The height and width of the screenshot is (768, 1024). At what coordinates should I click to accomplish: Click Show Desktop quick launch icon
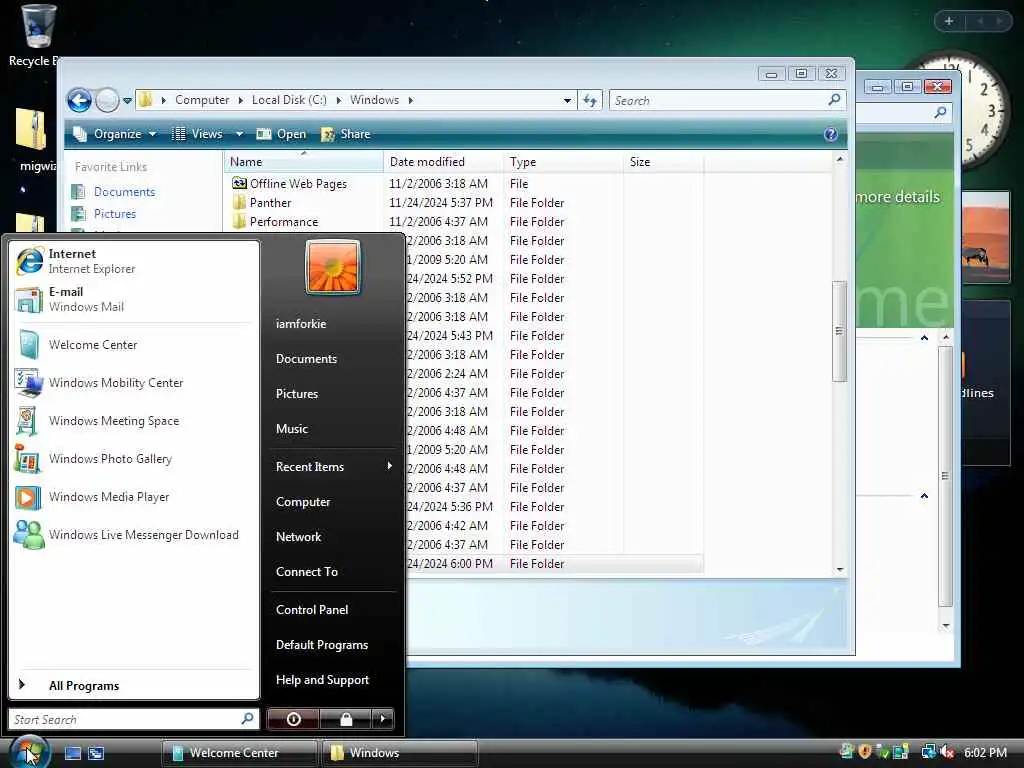(x=72, y=753)
